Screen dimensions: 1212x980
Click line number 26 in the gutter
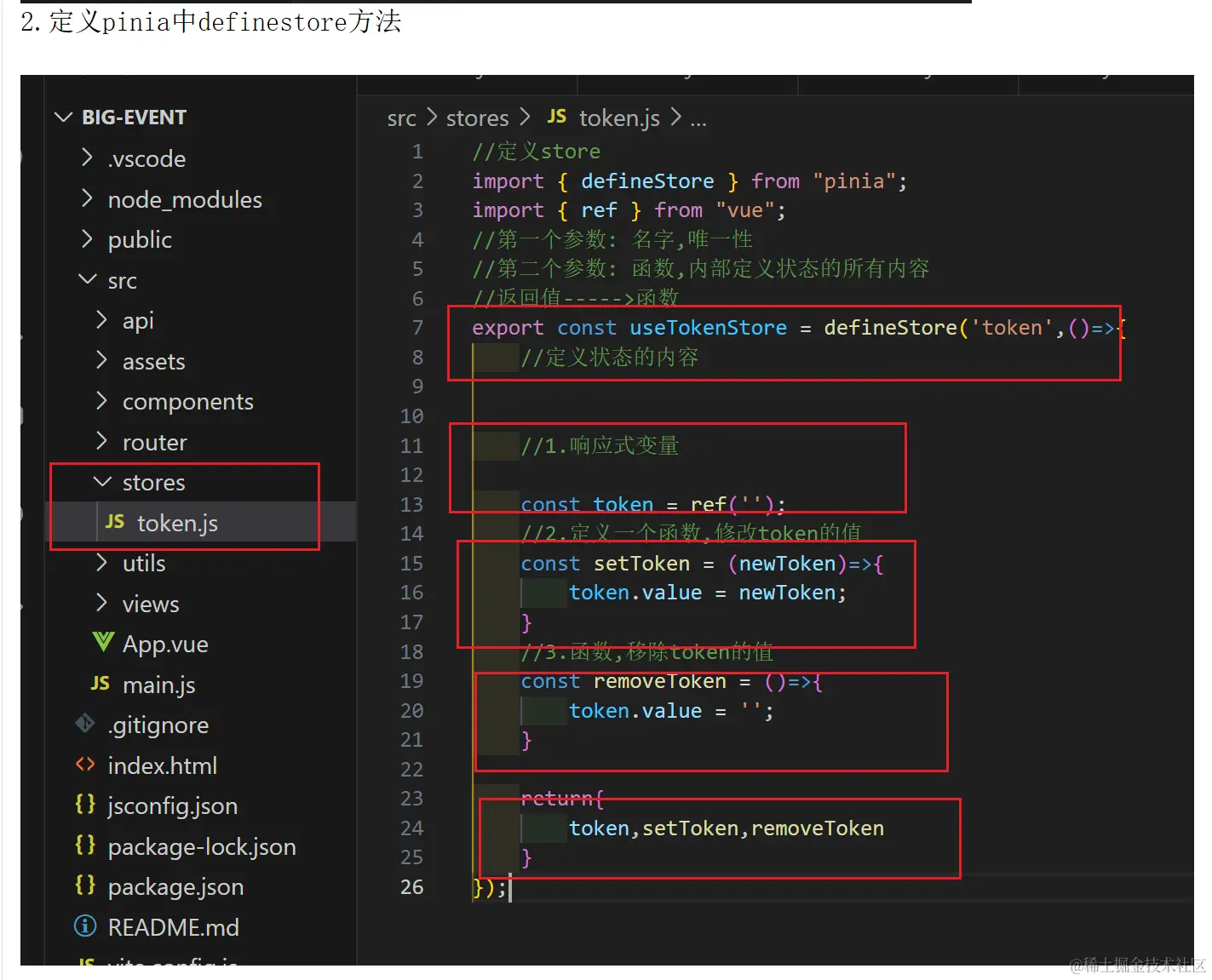click(x=411, y=887)
